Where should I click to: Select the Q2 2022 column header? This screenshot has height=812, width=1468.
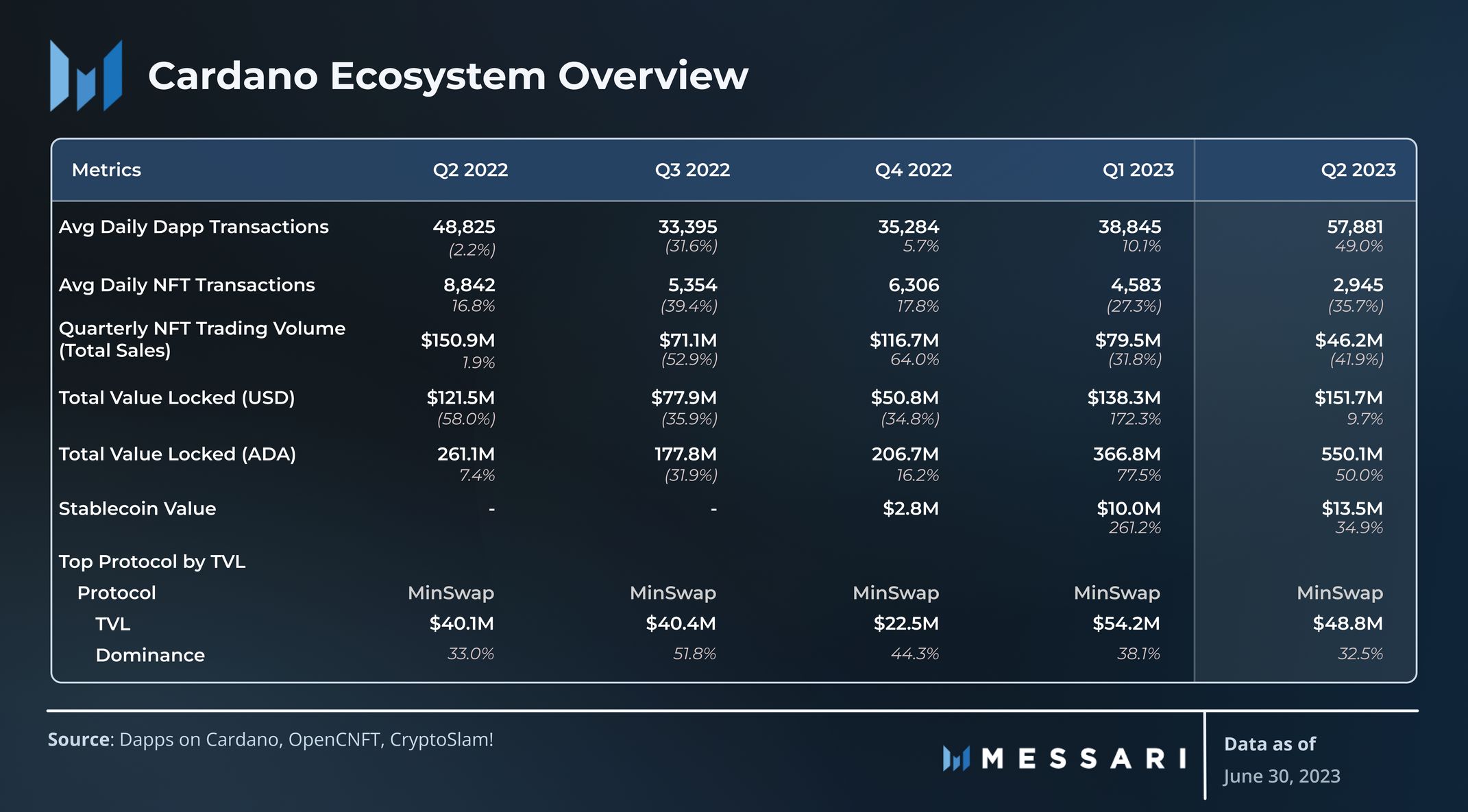pos(470,170)
